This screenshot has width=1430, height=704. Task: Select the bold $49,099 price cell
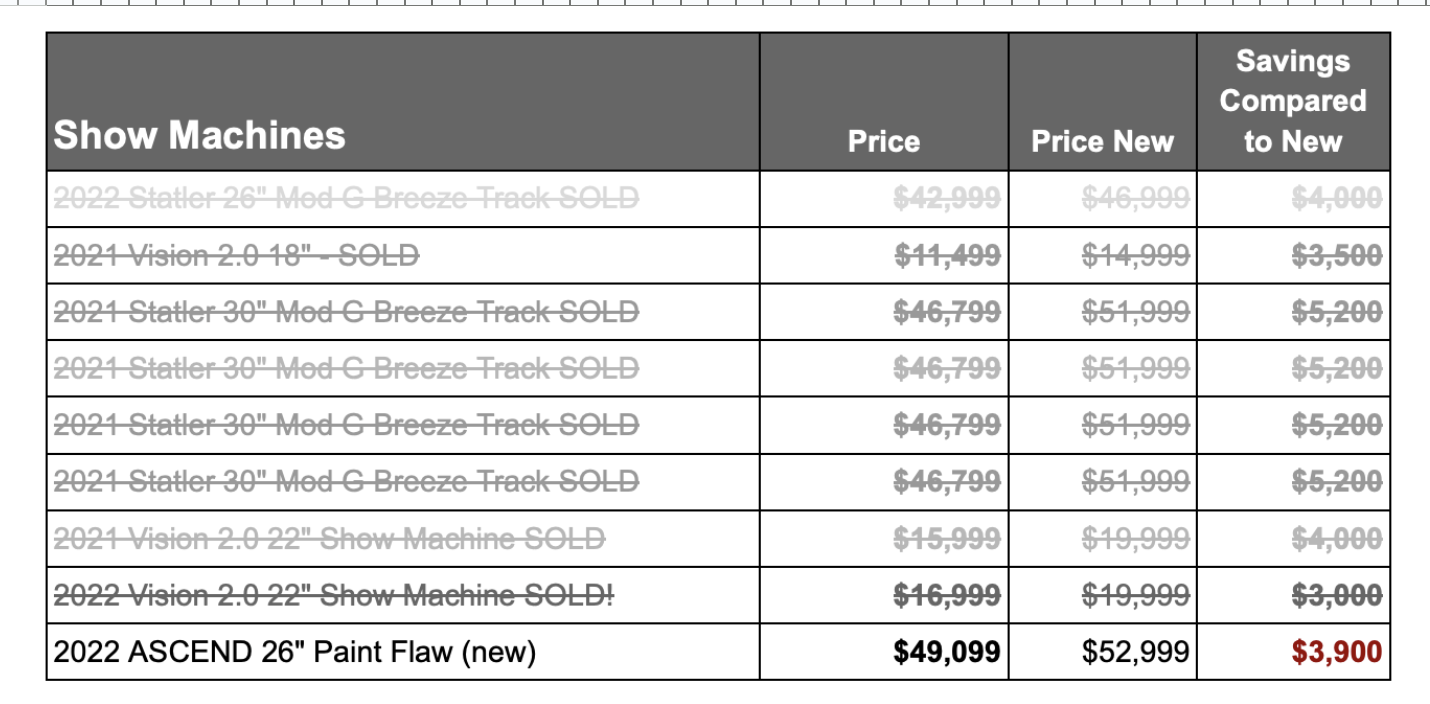click(x=946, y=653)
